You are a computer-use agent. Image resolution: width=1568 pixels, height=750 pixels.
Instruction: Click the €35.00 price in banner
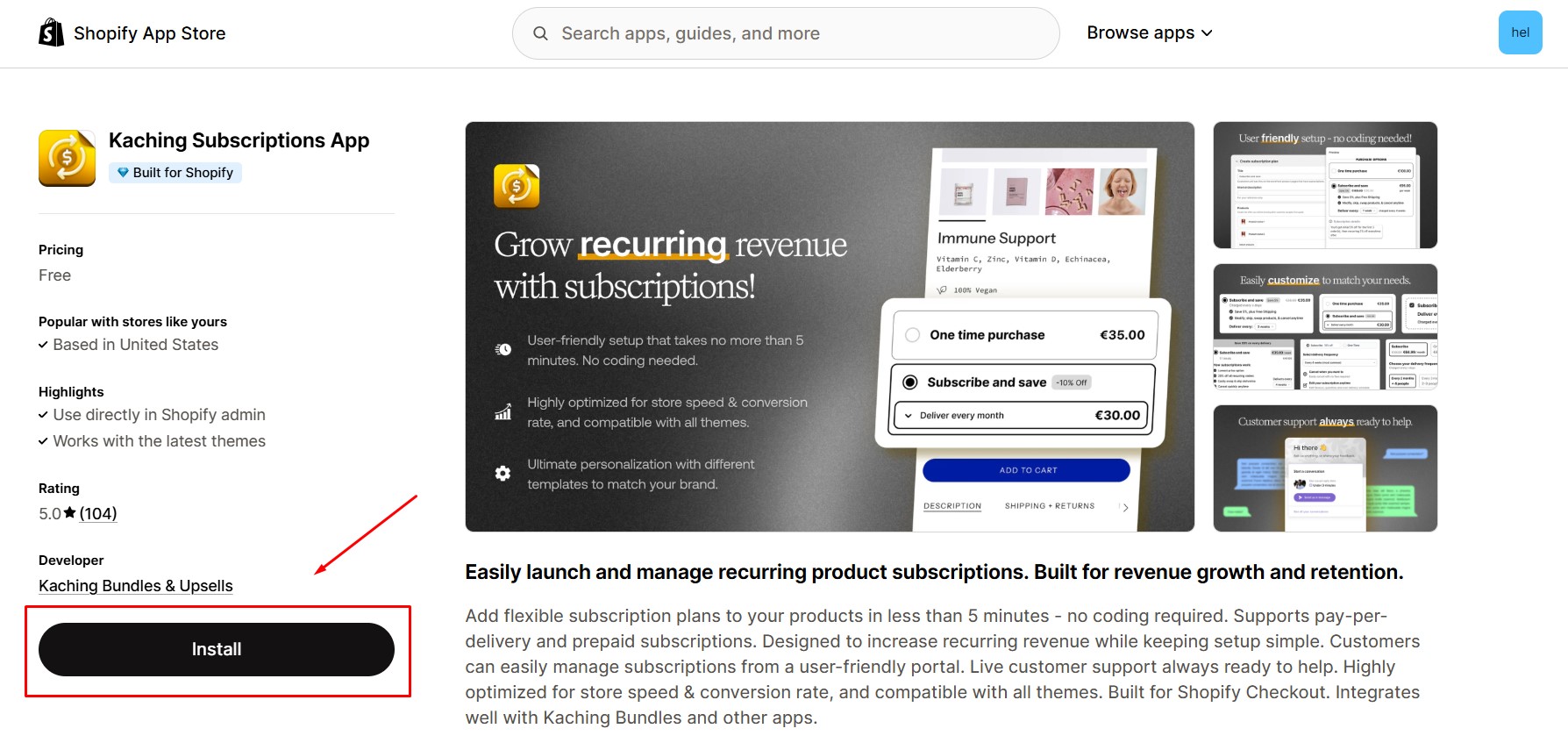(x=1123, y=335)
